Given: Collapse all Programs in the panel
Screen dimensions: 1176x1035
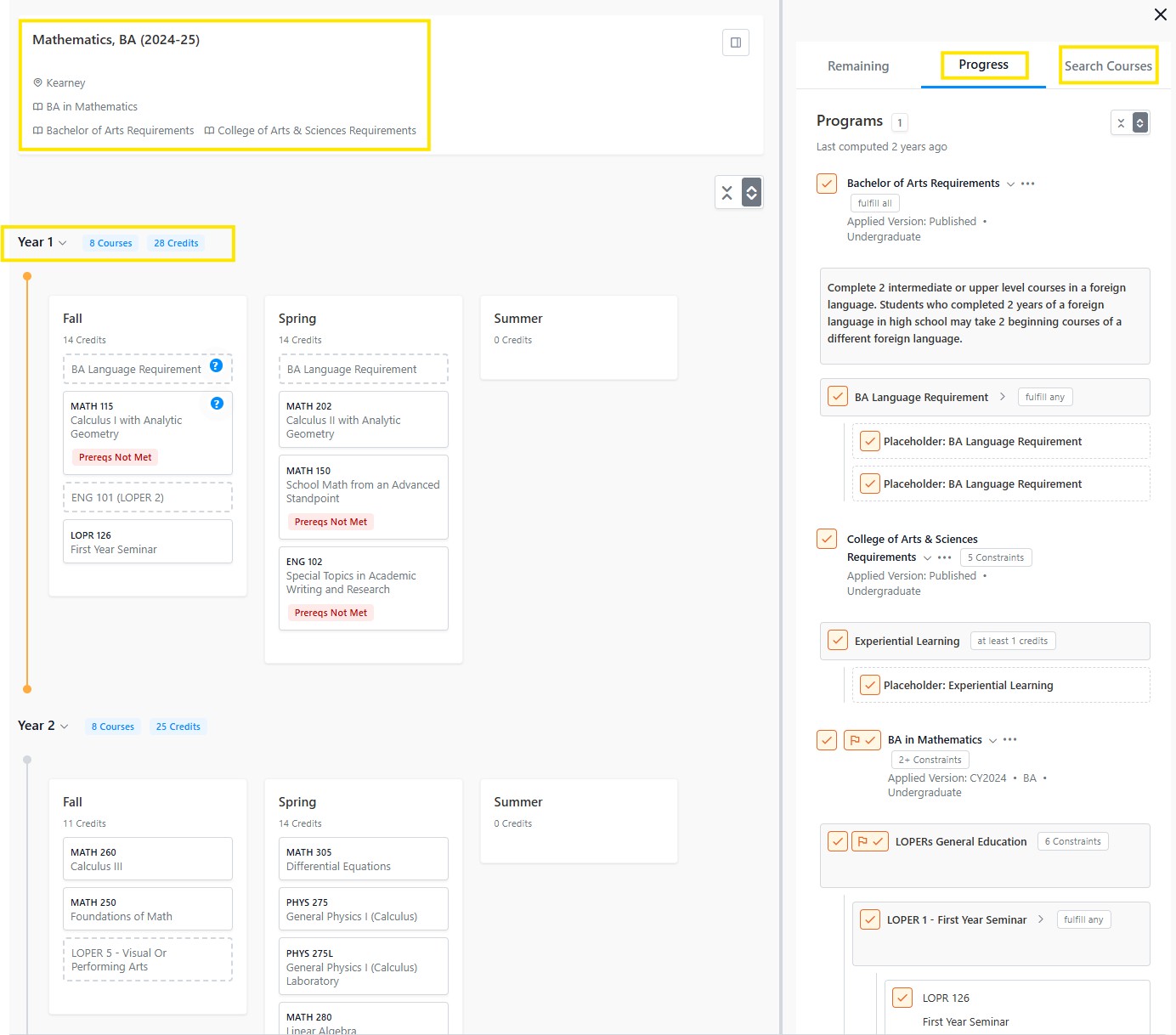Looking at the screenshot, I should (1121, 123).
